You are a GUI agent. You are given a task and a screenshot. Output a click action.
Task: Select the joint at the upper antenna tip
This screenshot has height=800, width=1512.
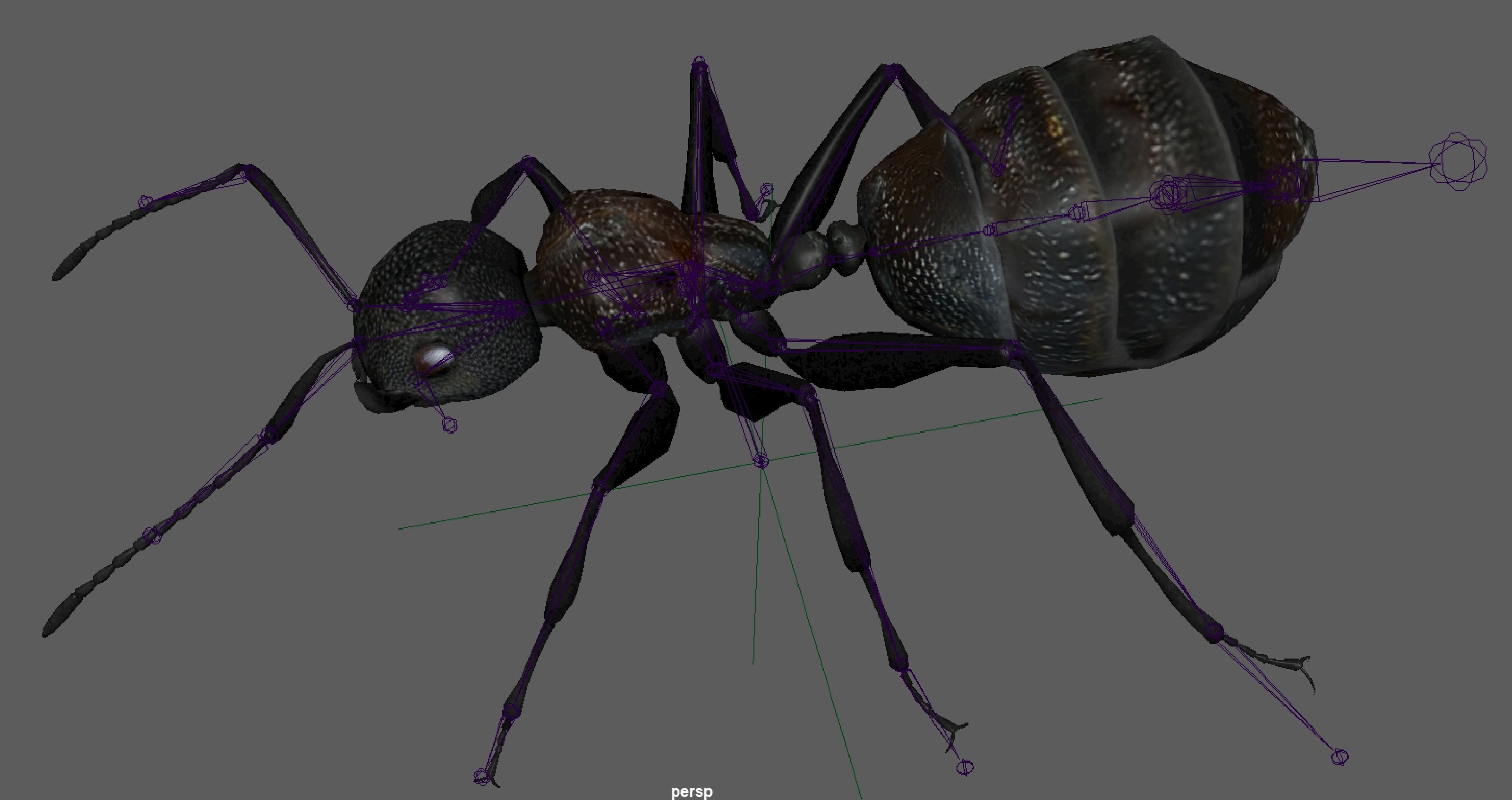pos(145,203)
